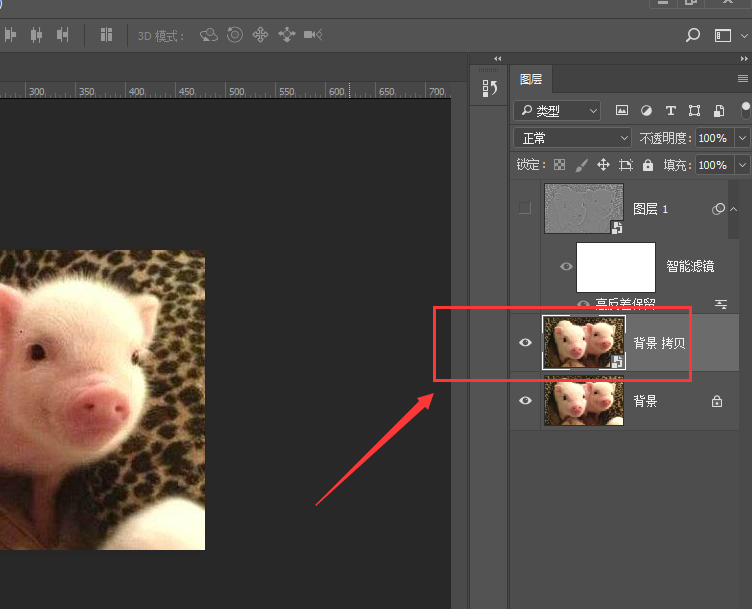Select the 图层 panel tab
This screenshot has height=609, width=752.
click(531, 79)
